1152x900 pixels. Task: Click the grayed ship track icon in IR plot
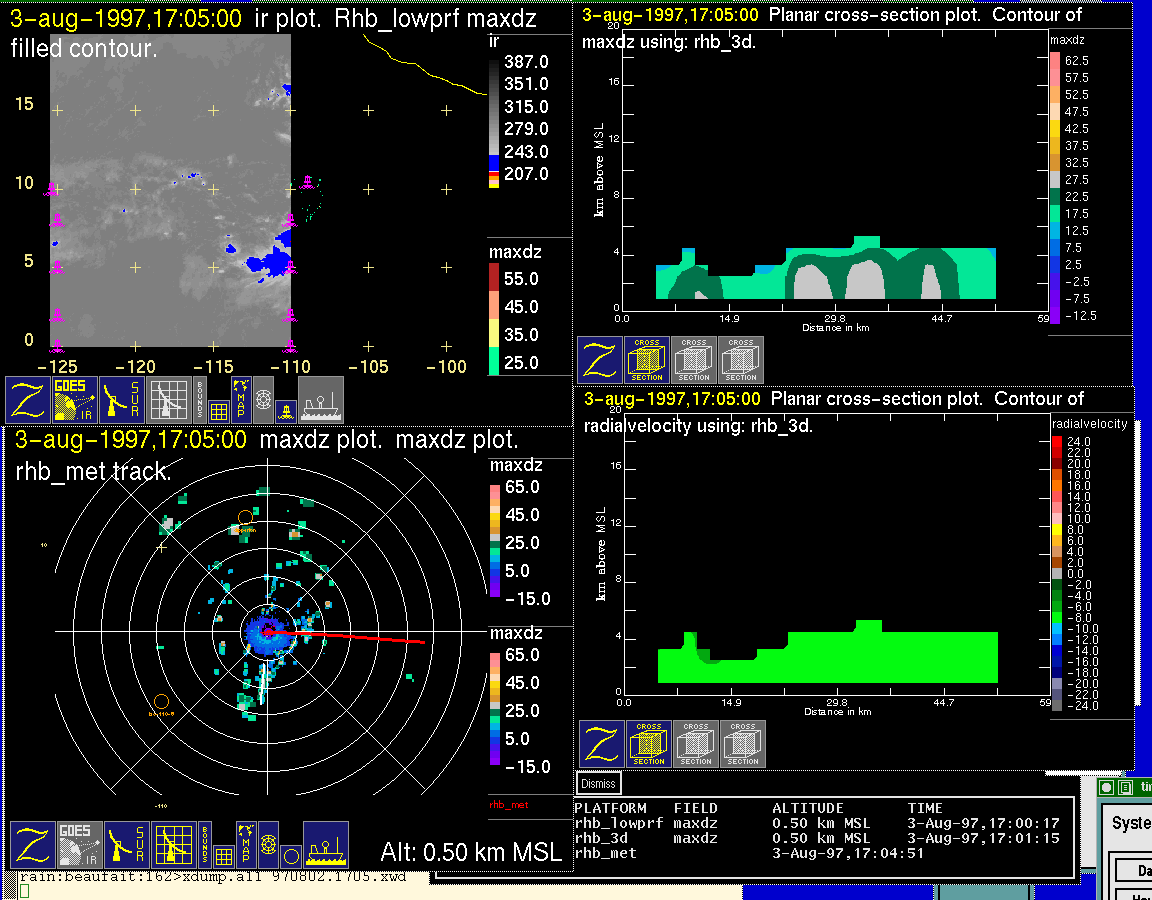point(320,400)
